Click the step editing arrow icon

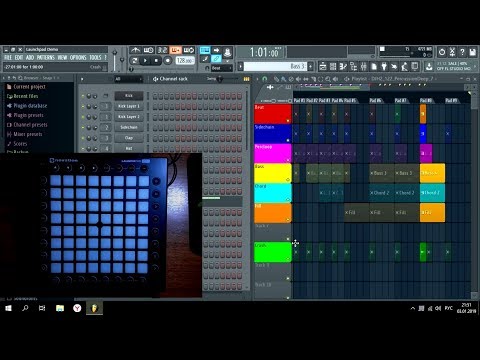216,50
